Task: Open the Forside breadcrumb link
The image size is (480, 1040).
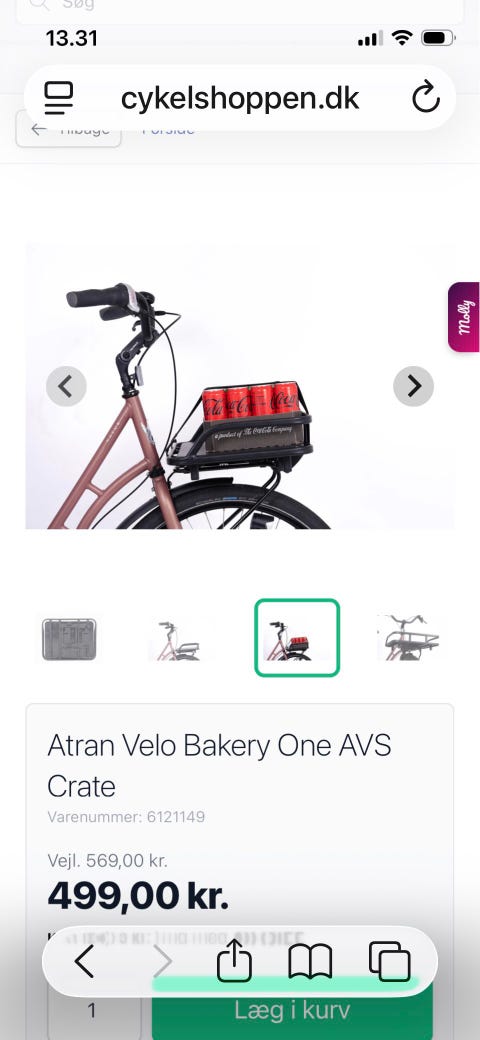Action: [x=168, y=129]
